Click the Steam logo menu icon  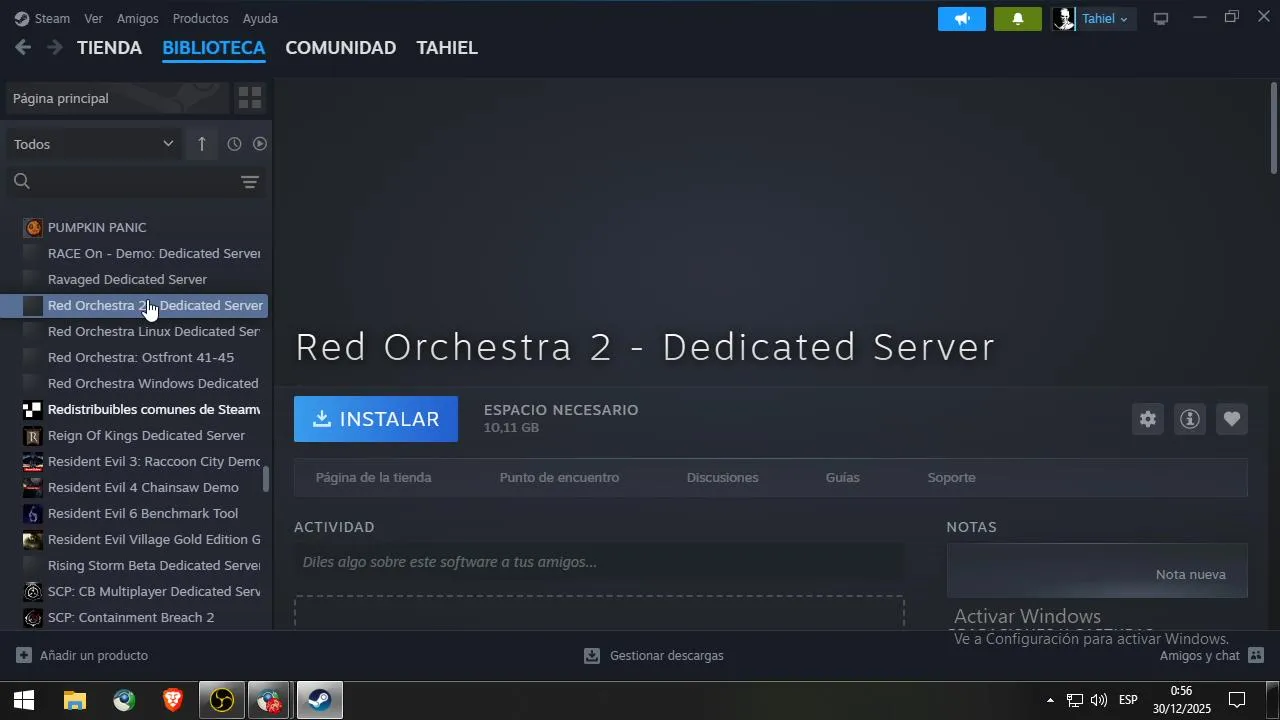pos(22,19)
